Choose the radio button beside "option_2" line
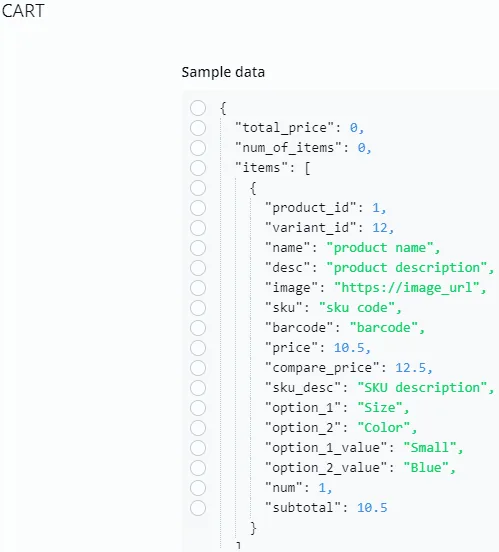This screenshot has height=552, width=499. 198,428
